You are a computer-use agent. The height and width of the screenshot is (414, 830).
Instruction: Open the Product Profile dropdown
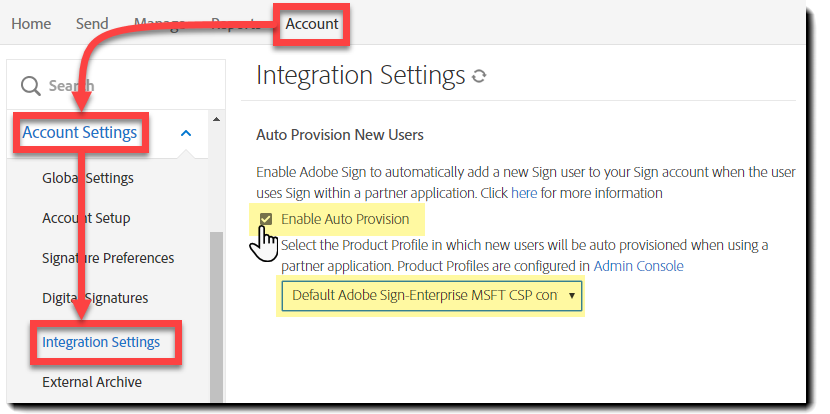click(x=432, y=296)
